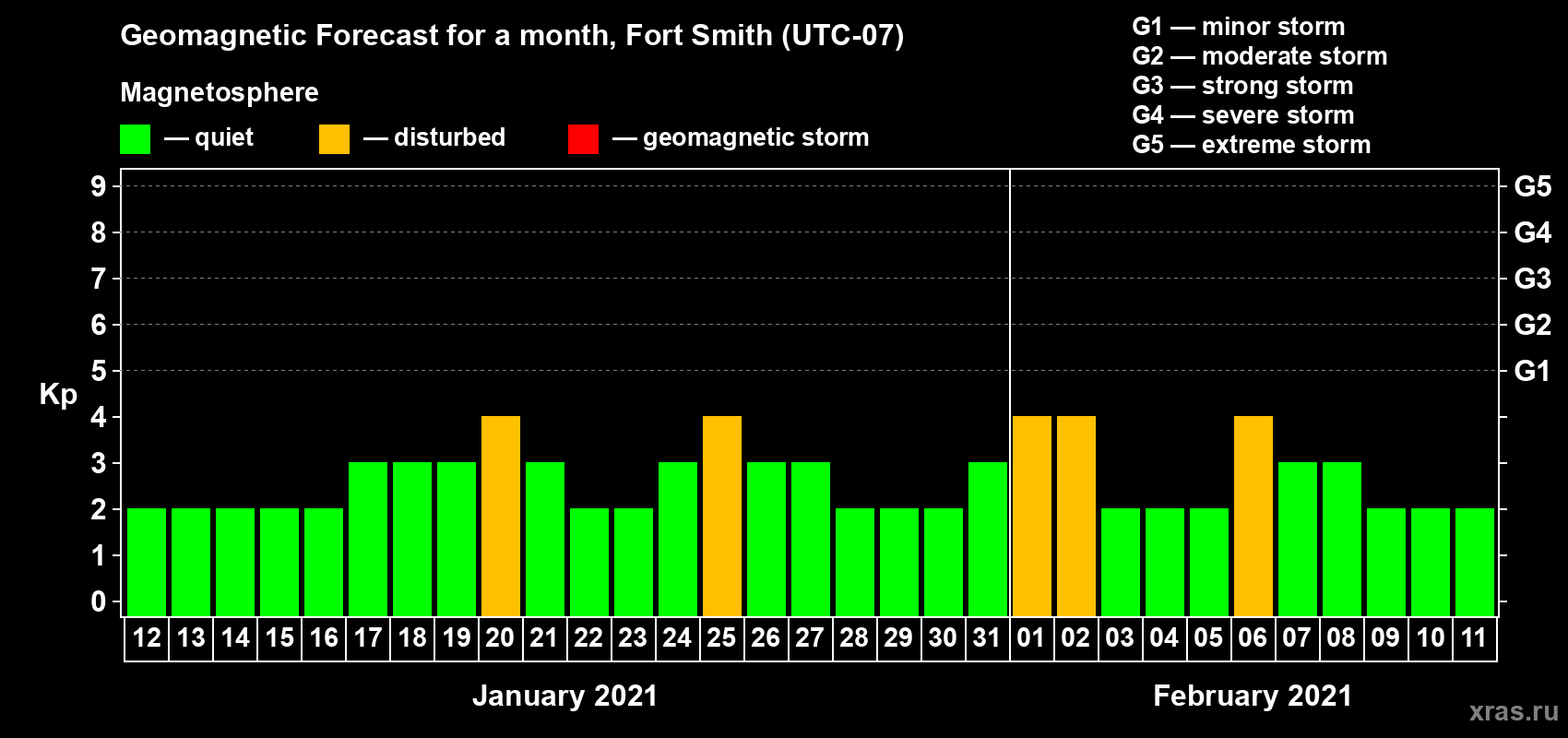Click the orange bar for February 02

coord(1076,516)
